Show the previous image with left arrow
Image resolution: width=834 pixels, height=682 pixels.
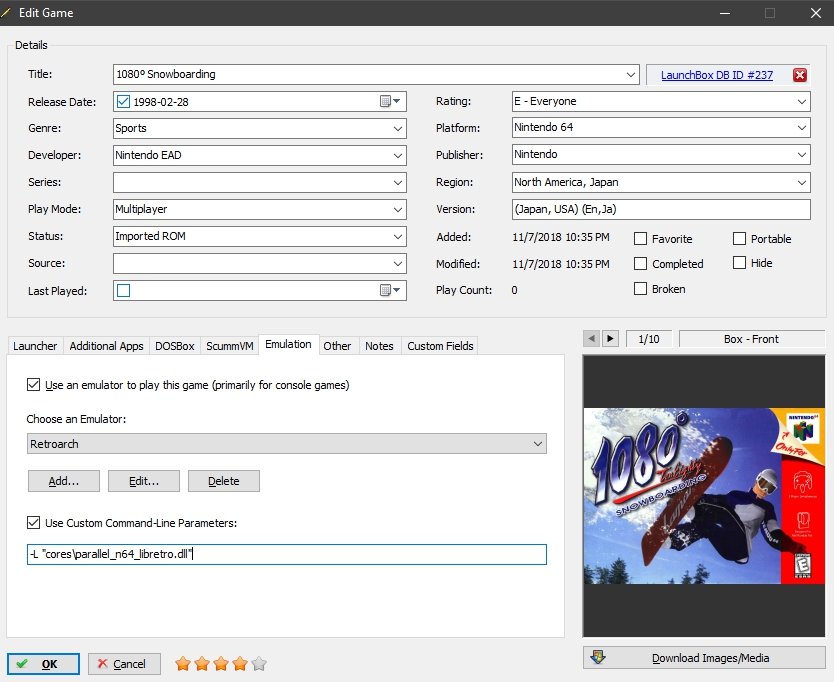coord(591,338)
